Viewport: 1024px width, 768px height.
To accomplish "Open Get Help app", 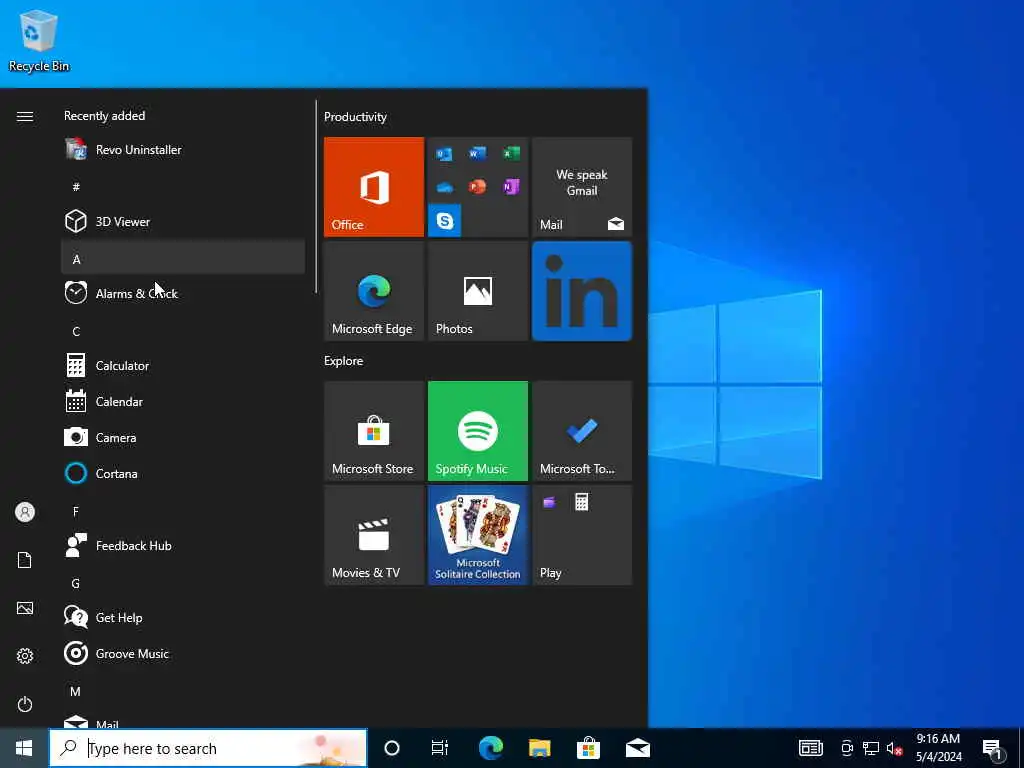I will tap(183, 617).
